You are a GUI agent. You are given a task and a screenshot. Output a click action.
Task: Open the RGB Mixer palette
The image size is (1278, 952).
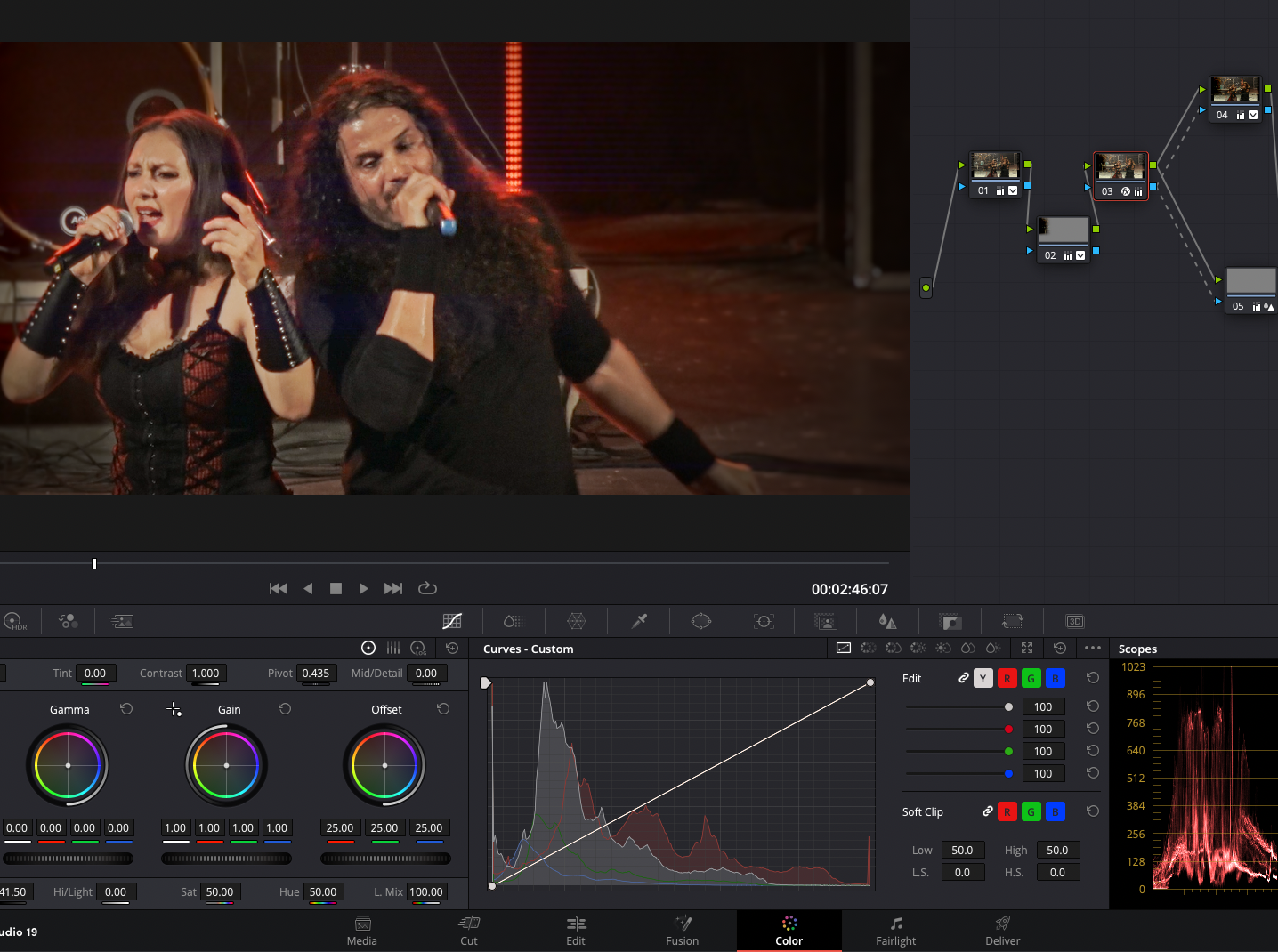(69, 621)
